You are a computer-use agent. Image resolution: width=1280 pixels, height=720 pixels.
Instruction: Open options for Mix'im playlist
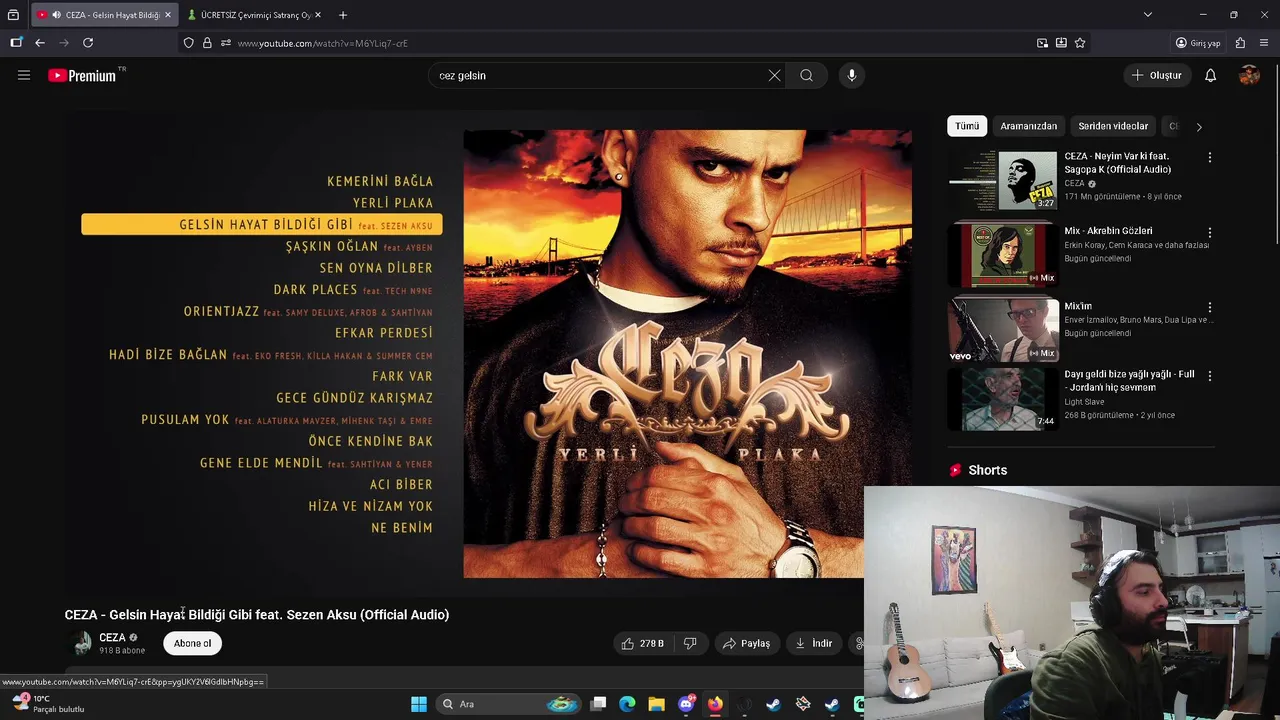pyautogui.click(x=1209, y=307)
